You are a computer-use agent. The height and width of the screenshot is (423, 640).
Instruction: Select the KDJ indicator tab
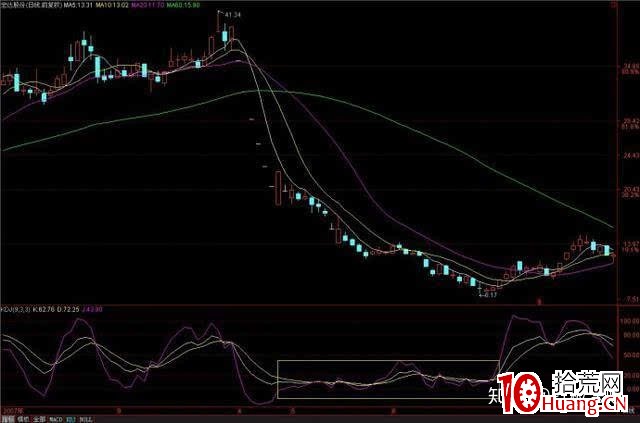[x=71, y=420]
